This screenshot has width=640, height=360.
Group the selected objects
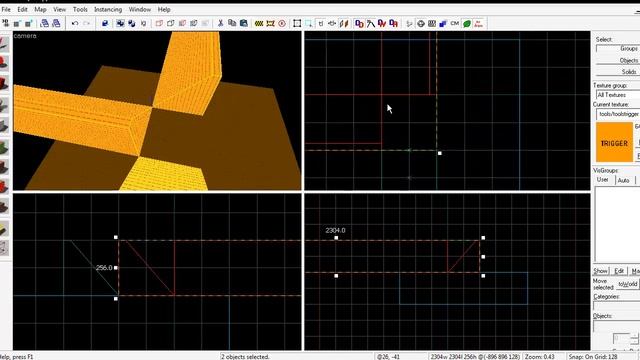120,23
